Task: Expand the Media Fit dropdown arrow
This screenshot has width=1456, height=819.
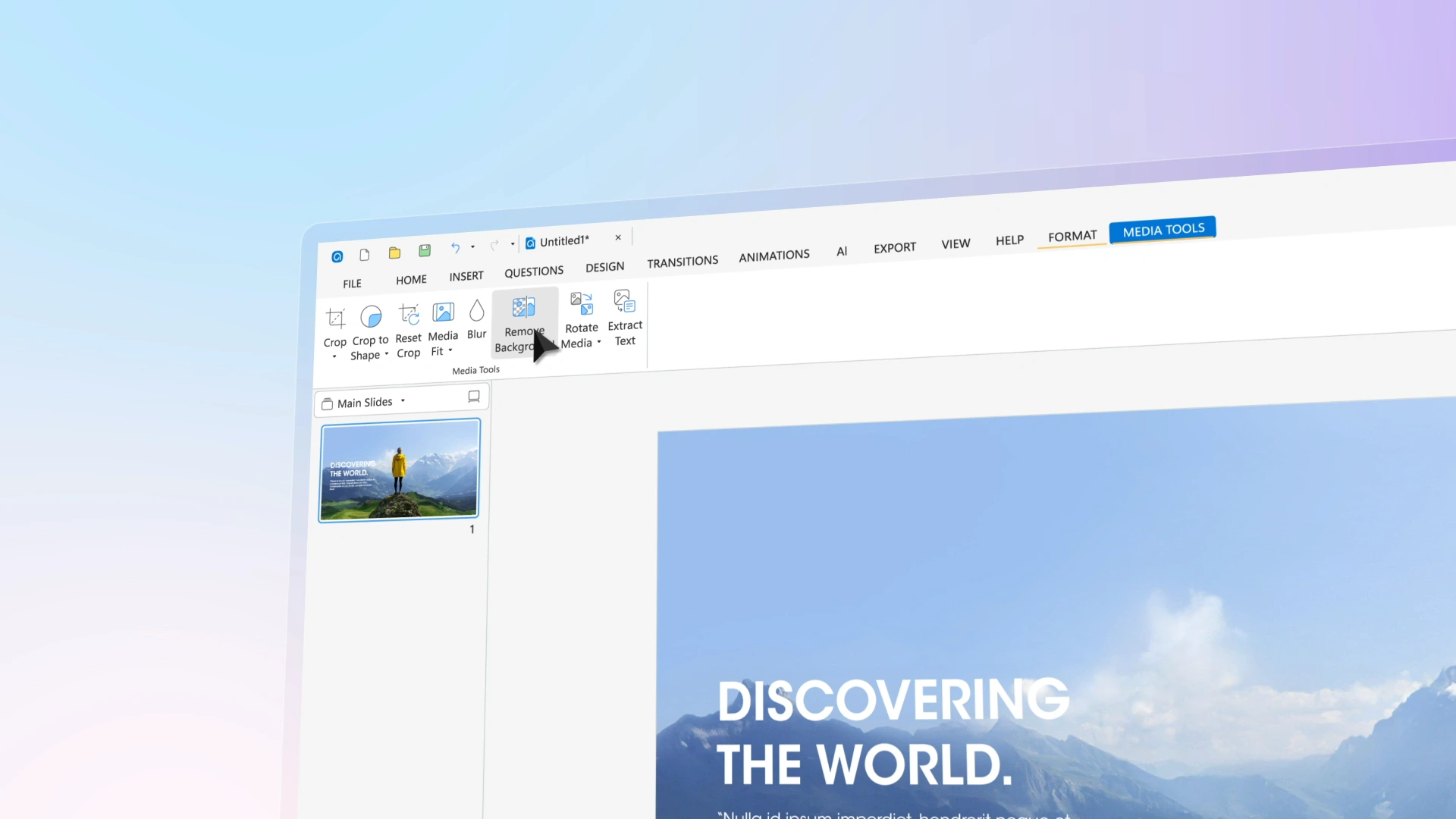Action: (x=450, y=350)
